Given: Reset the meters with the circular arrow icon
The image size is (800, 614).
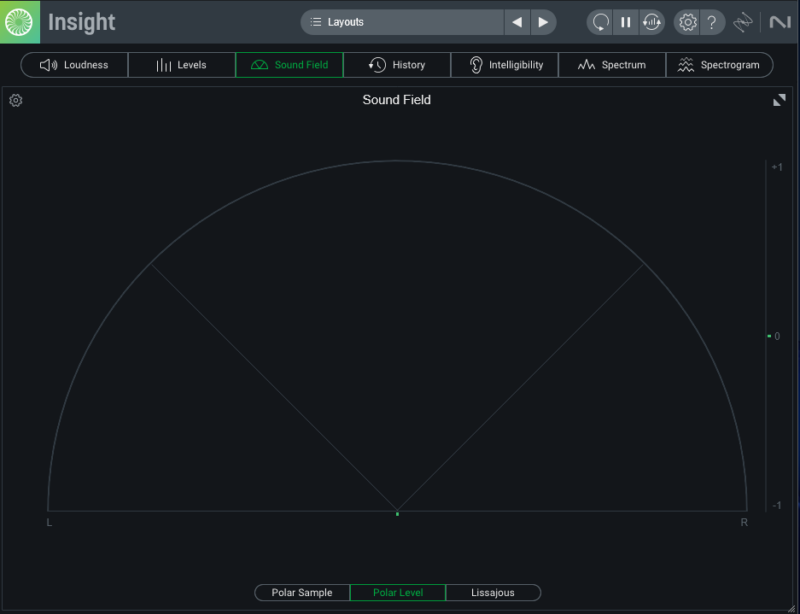Looking at the screenshot, I should 600,22.
